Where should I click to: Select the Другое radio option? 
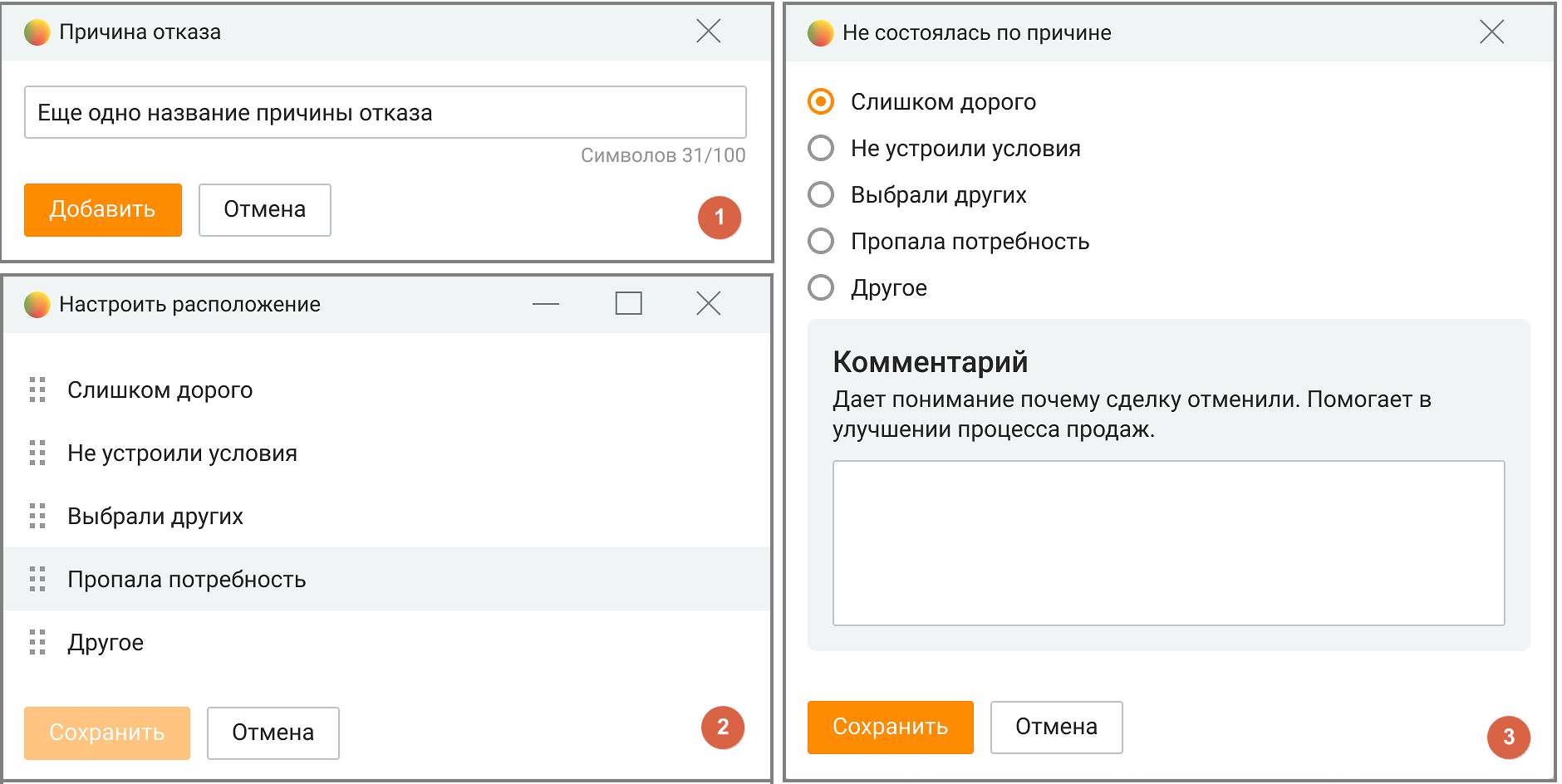[821, 287]
